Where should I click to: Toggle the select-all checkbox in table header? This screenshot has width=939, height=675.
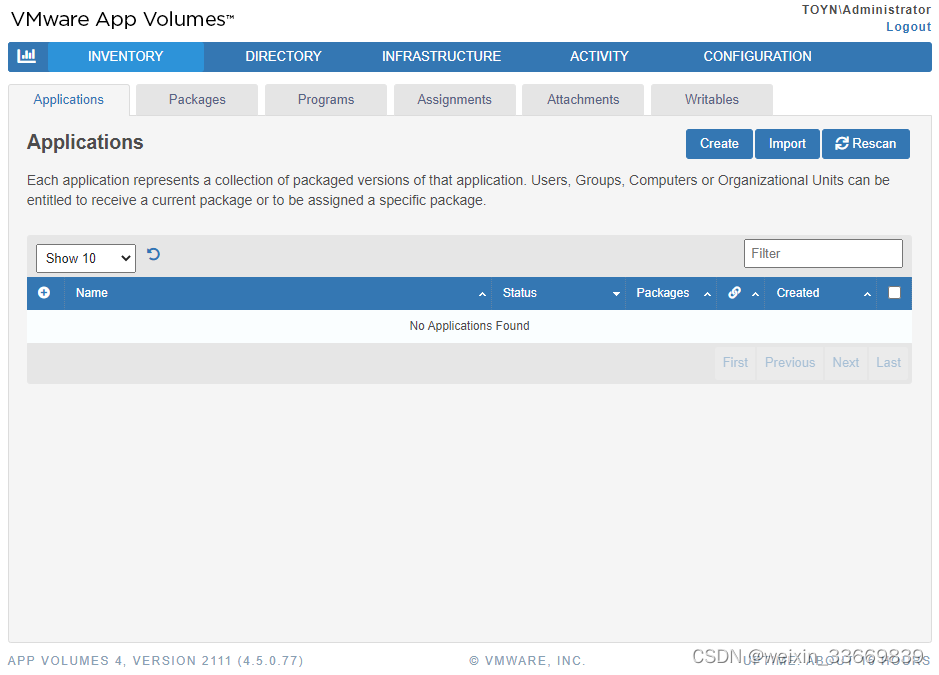pyautogui.click(x=894, y=292)
